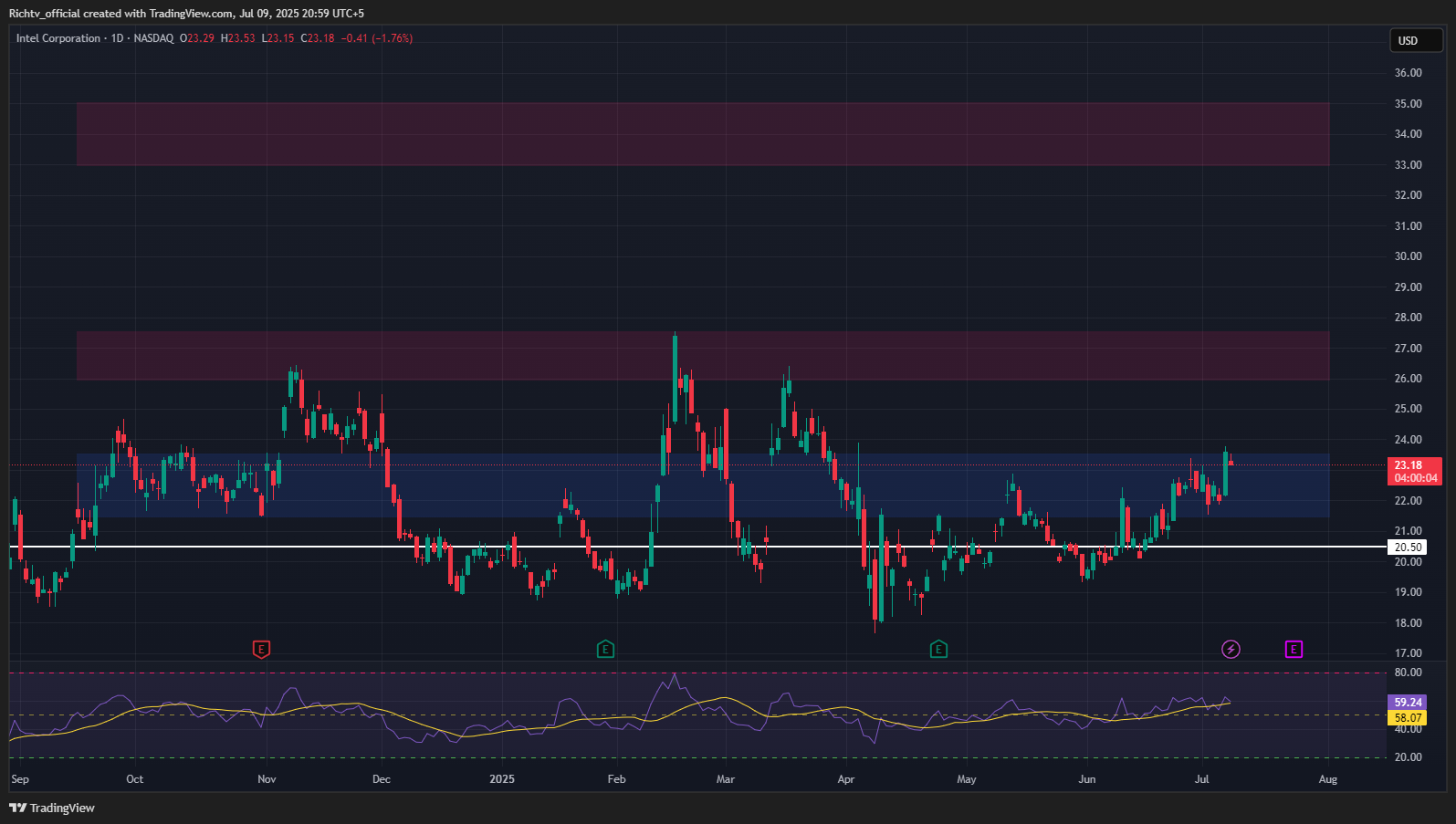This screenshot has width=1456, height=824.
Task: Click the white 20.50 horizontal support line
Action: 698,547
